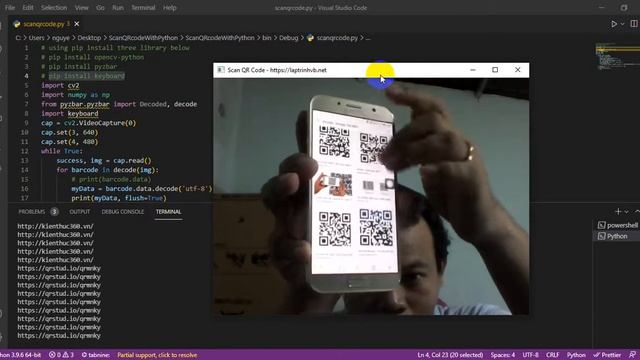Viewport: 640px width, 360px height.
Task: Click the Prettier status bar item
Action: pyautogui.click(x=607, y=355)
